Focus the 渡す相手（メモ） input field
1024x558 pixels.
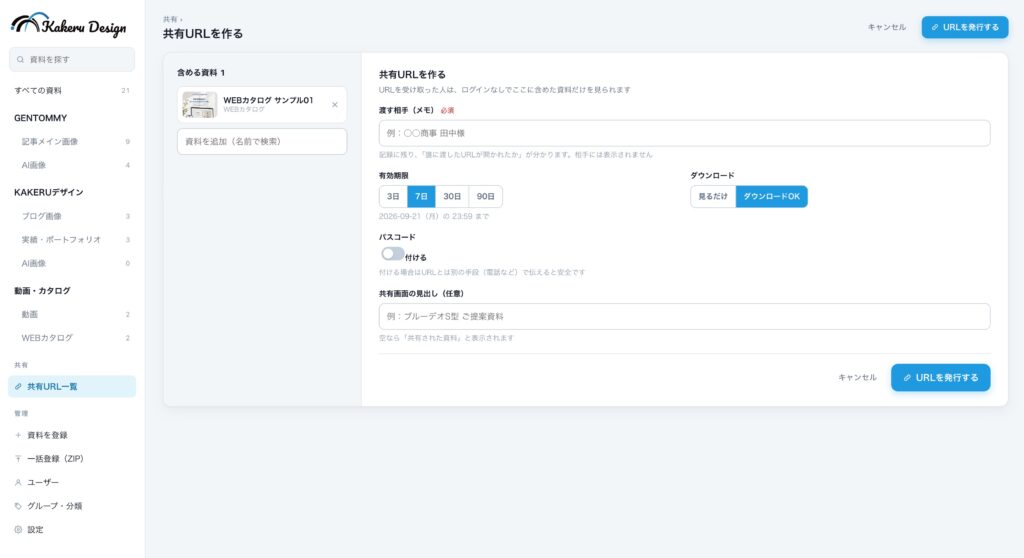684,133
